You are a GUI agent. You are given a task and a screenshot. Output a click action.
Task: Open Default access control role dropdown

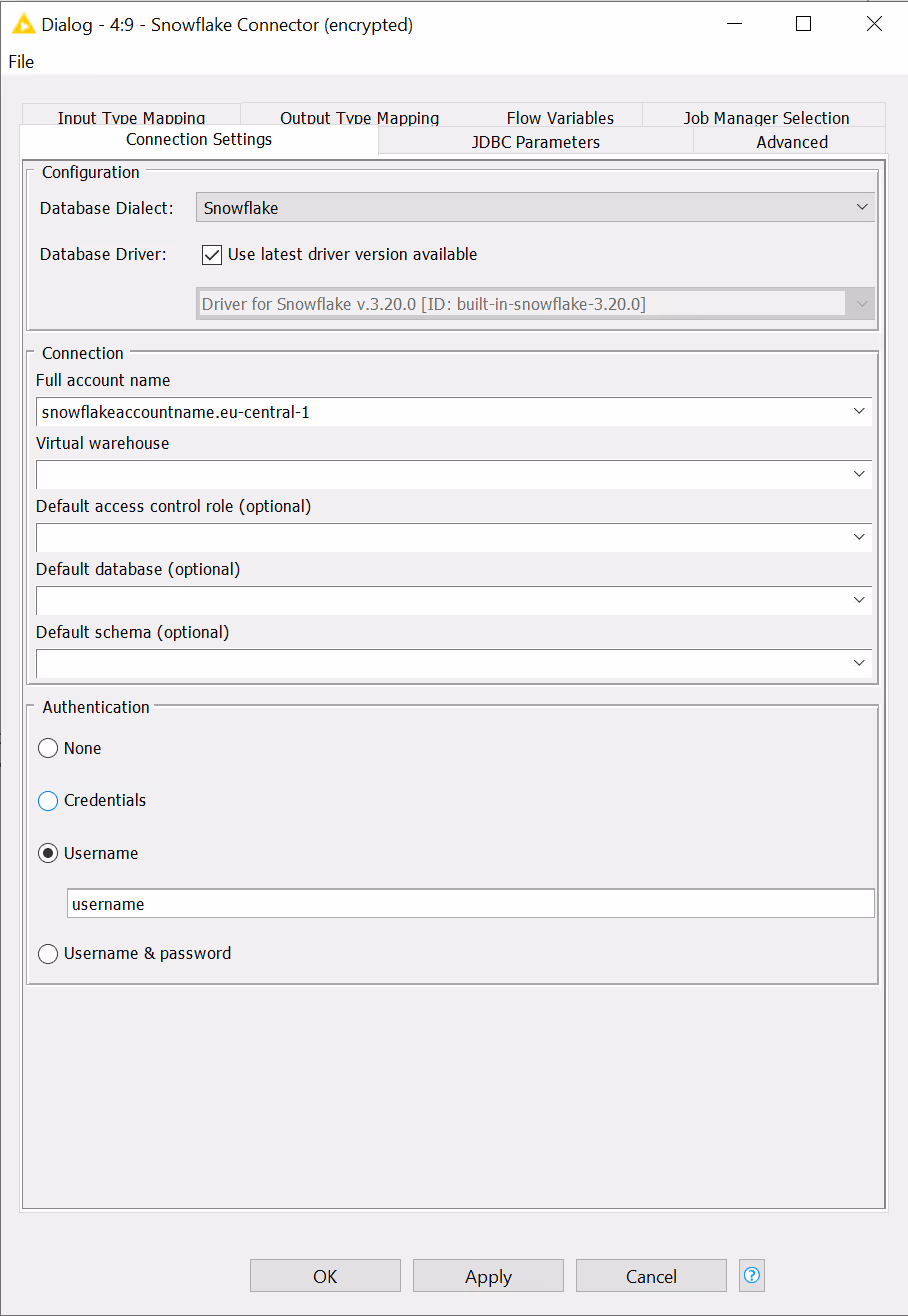pos(859,537)
